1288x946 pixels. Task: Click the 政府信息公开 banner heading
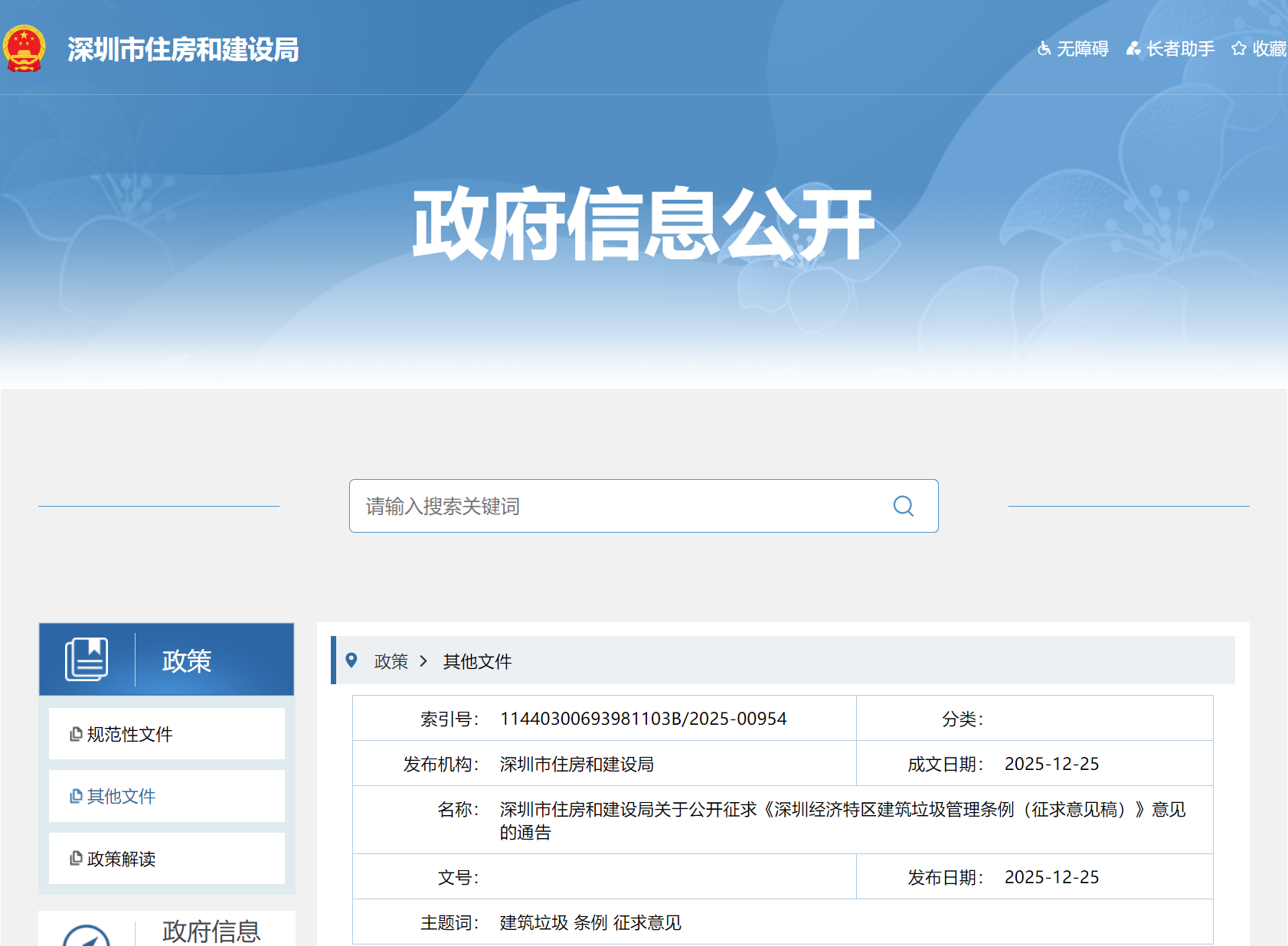coord(643,224)
